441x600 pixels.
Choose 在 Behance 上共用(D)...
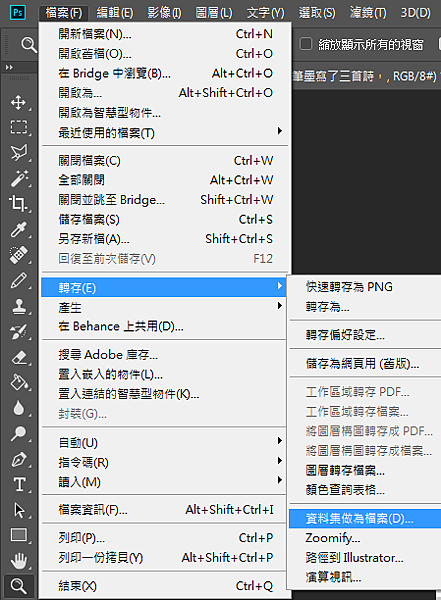click(164, 326)
